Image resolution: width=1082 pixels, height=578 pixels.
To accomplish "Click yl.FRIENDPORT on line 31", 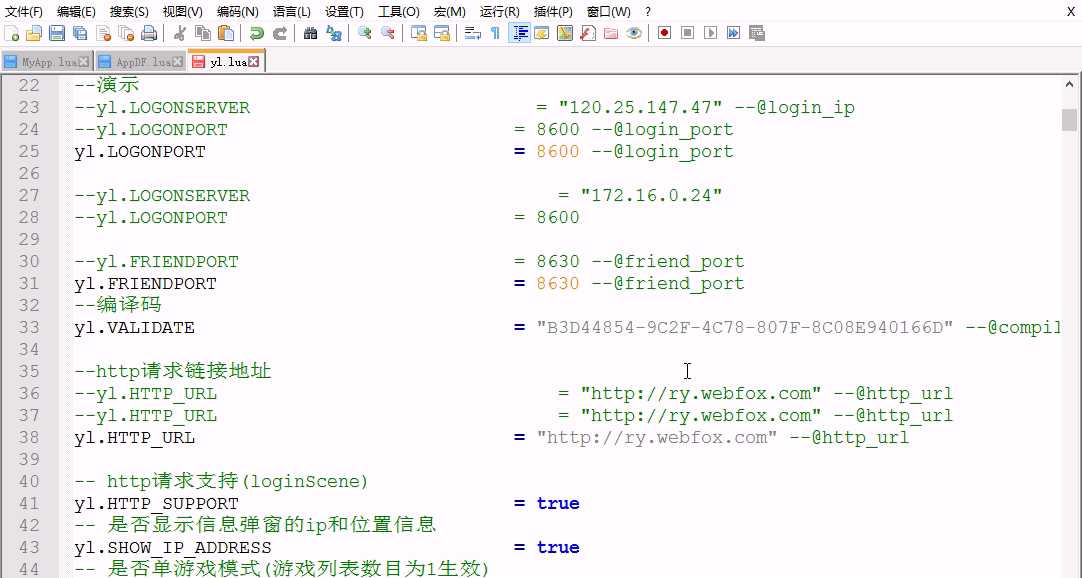I will (x=146, y=283).
